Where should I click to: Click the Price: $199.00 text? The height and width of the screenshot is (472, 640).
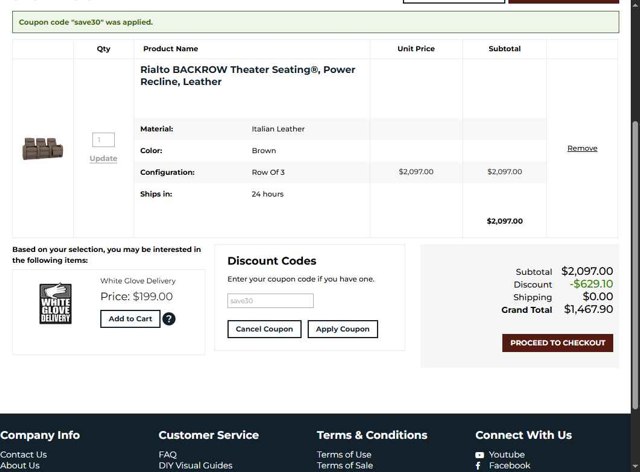(x=136, y=296)
